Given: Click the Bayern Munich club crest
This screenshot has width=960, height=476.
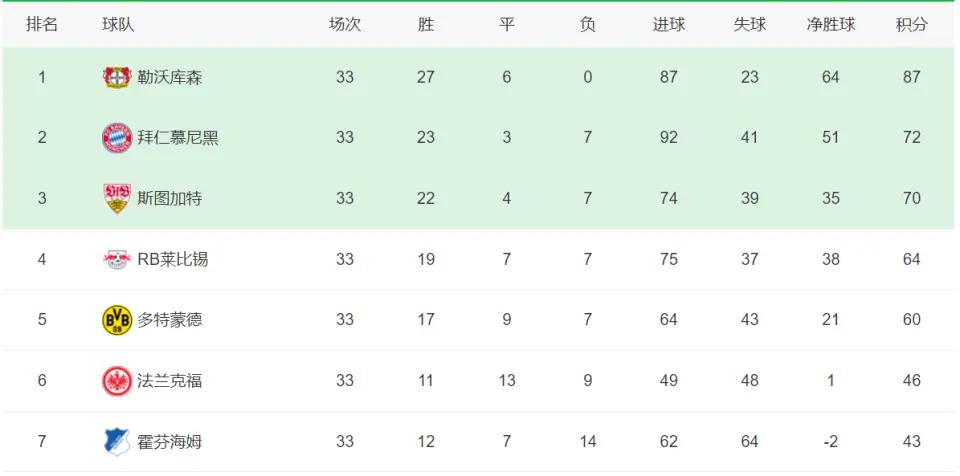Looking at the screenshot, I should coord(117,137).
